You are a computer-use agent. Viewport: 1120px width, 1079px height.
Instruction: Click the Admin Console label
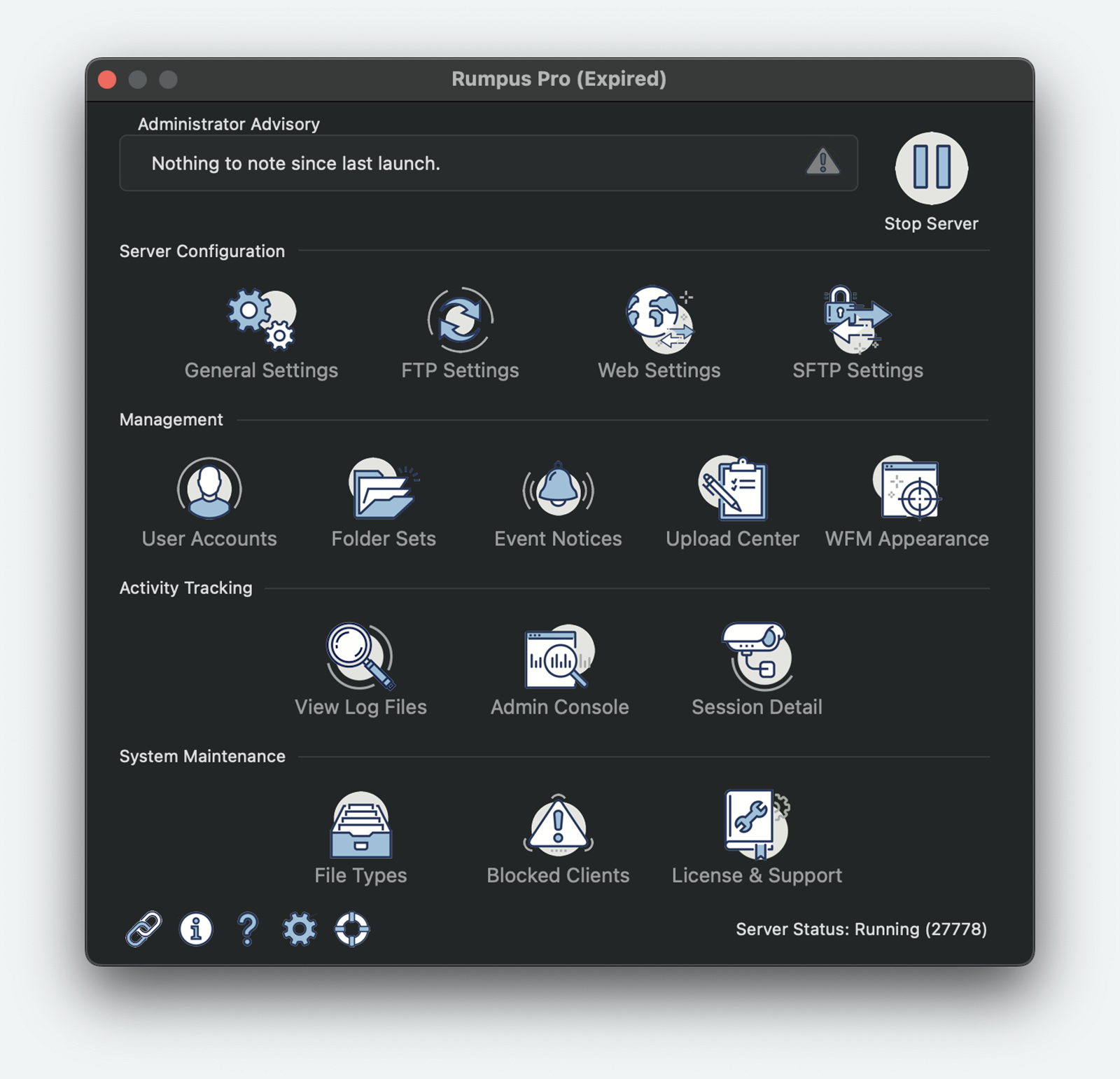559,707
